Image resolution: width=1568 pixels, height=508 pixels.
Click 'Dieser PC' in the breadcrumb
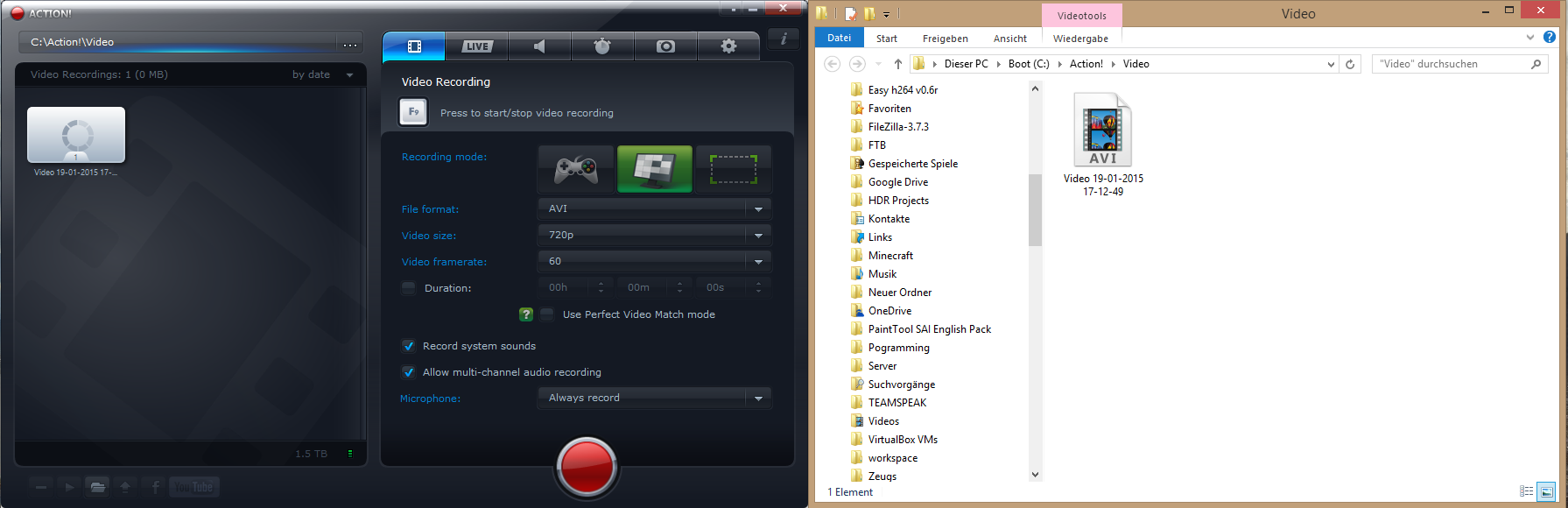966,64
